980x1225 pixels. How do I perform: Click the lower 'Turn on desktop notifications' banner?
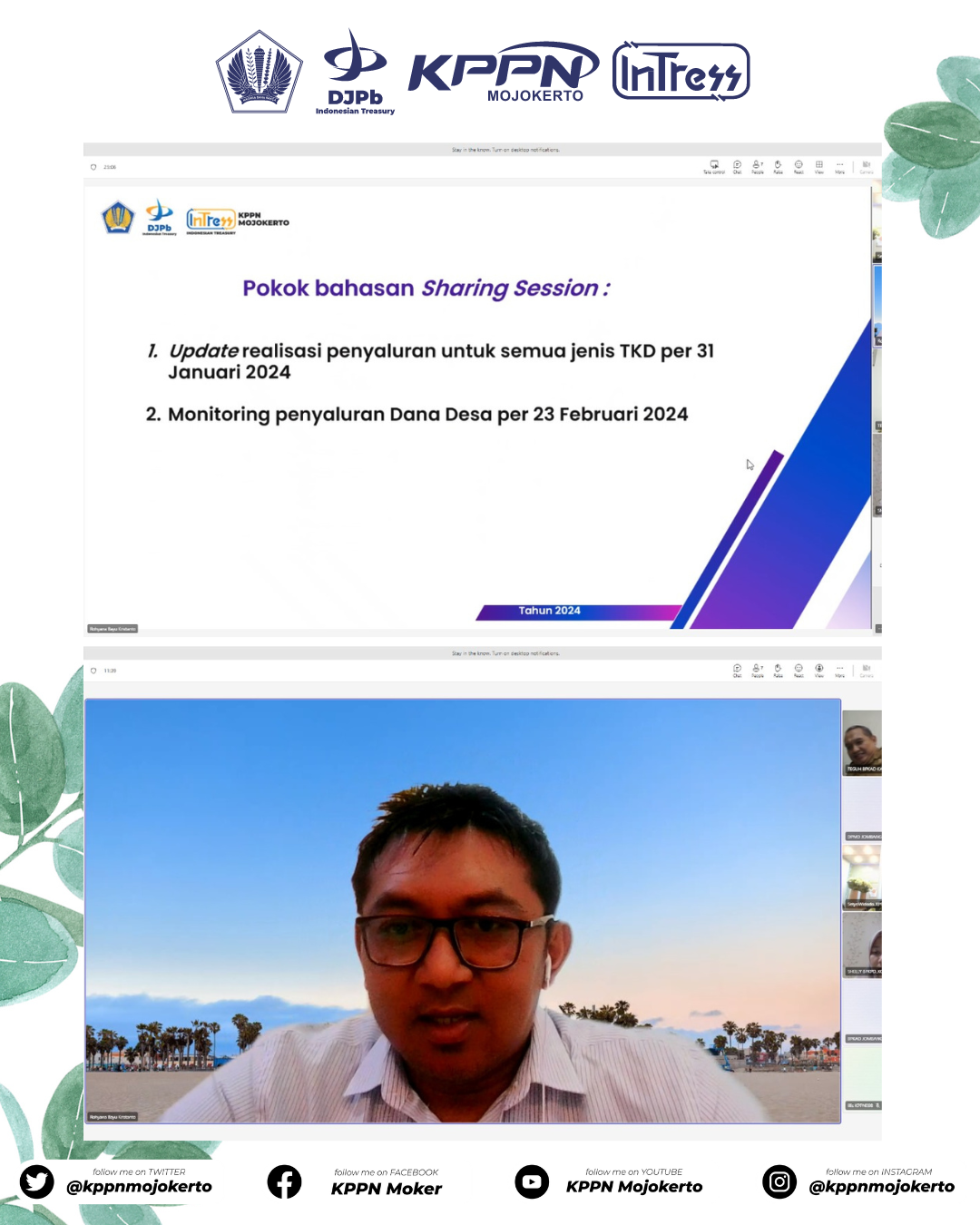coord(505,653)
